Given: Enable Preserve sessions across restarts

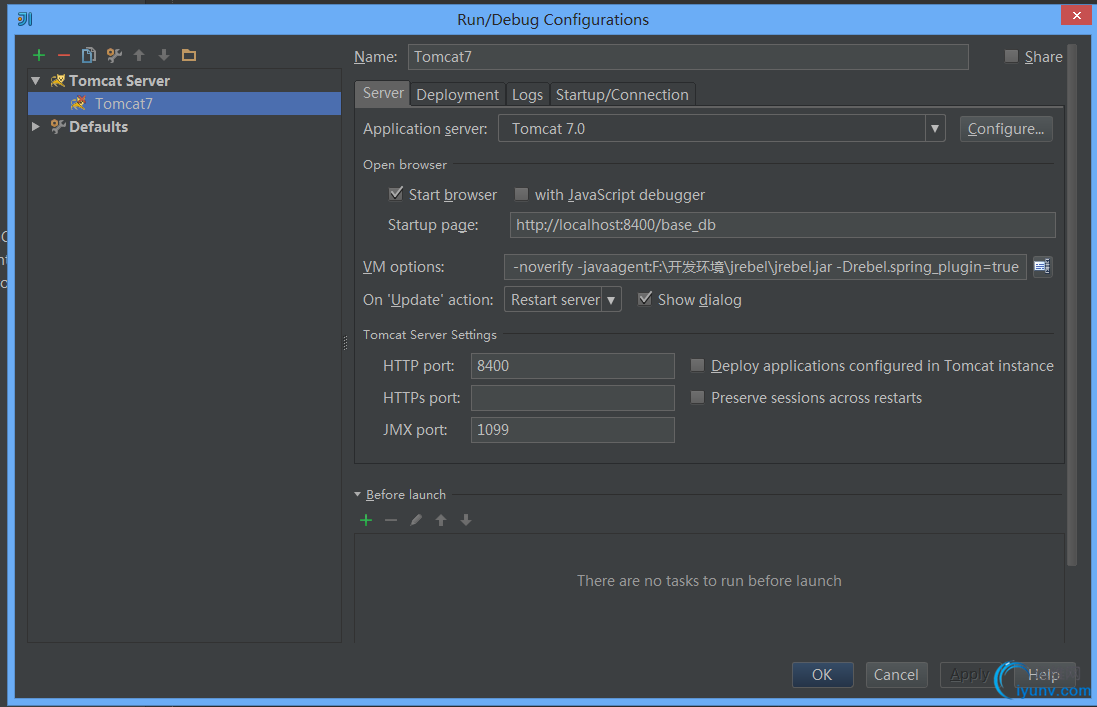Looking at the screenshot, I should click(x=697, y=397).
